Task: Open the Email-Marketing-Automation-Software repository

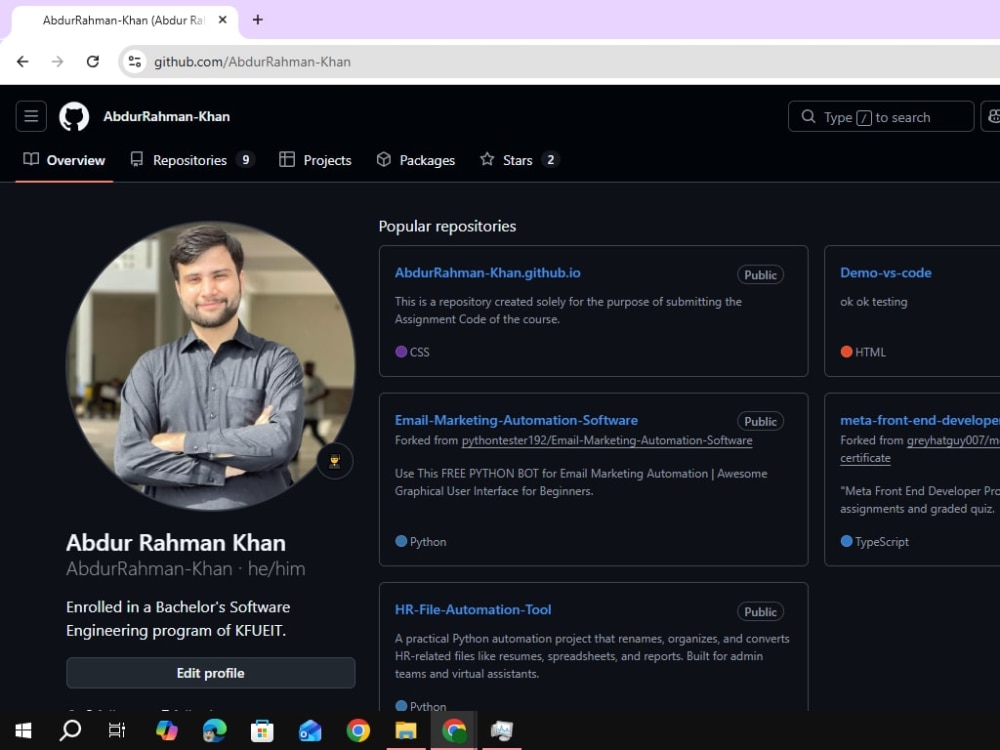Action: tap(516, 420)
